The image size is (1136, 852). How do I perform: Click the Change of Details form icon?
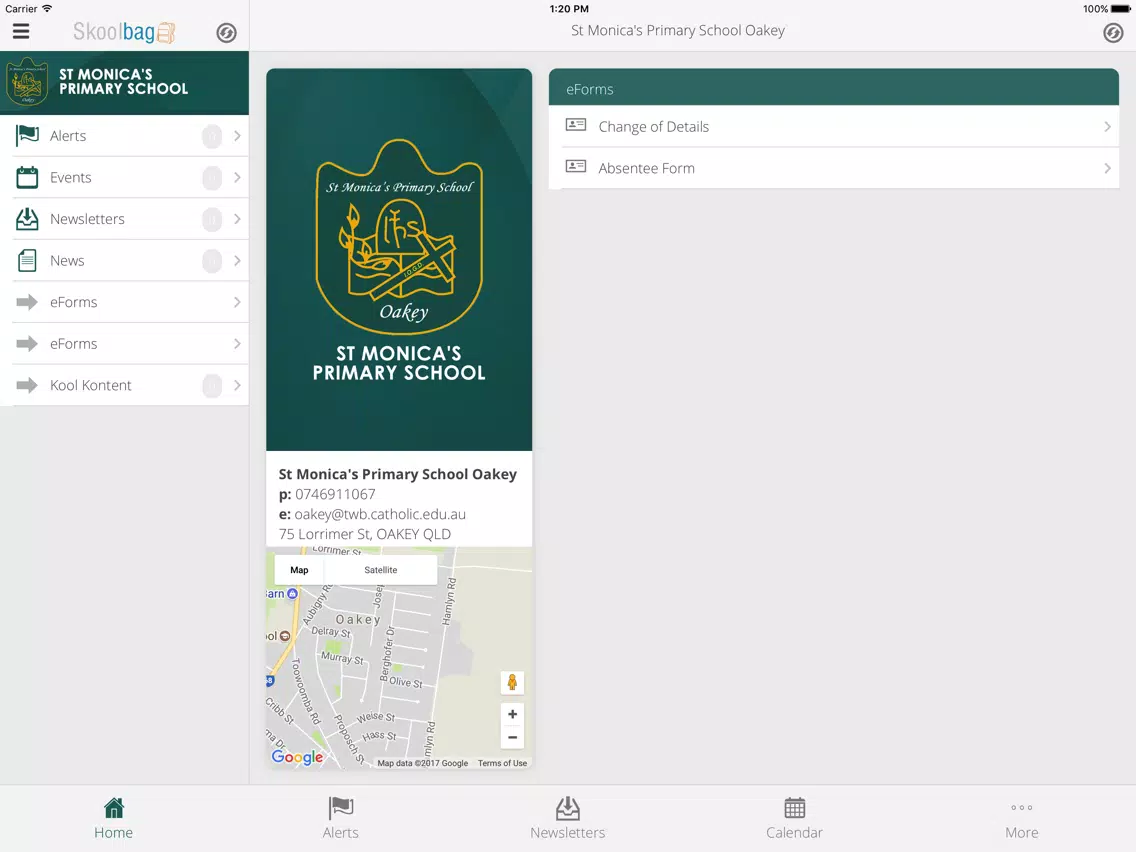coord(576,125)
